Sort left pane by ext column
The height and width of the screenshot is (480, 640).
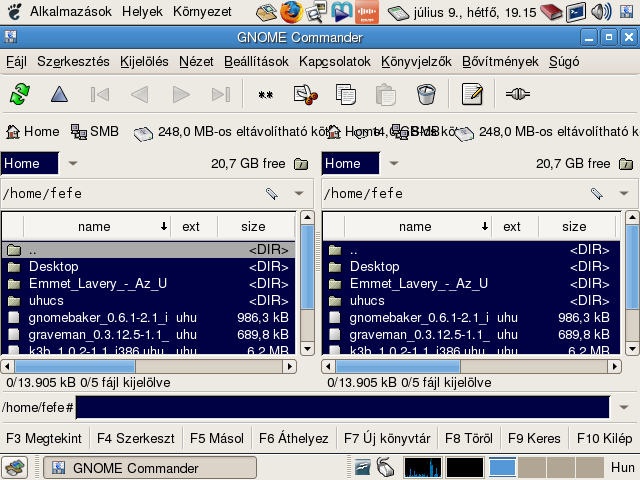[194, 227]
